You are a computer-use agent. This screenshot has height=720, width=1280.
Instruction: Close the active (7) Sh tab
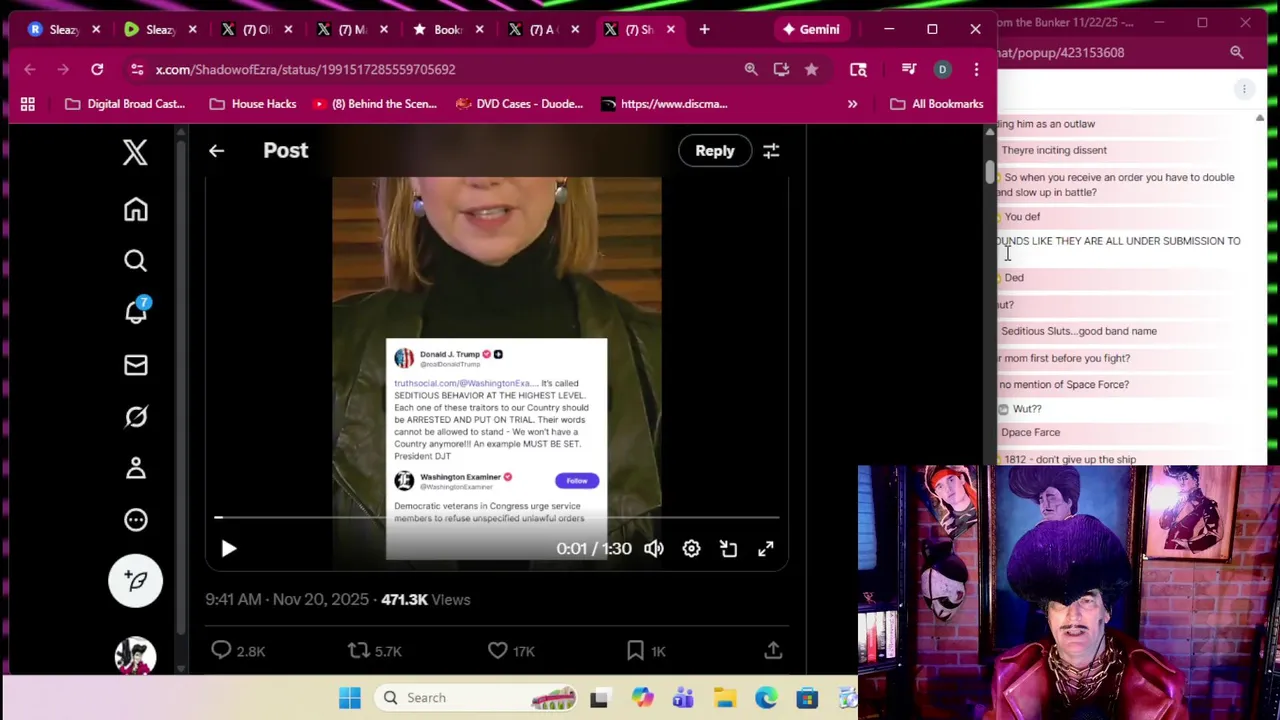point(671,29)
